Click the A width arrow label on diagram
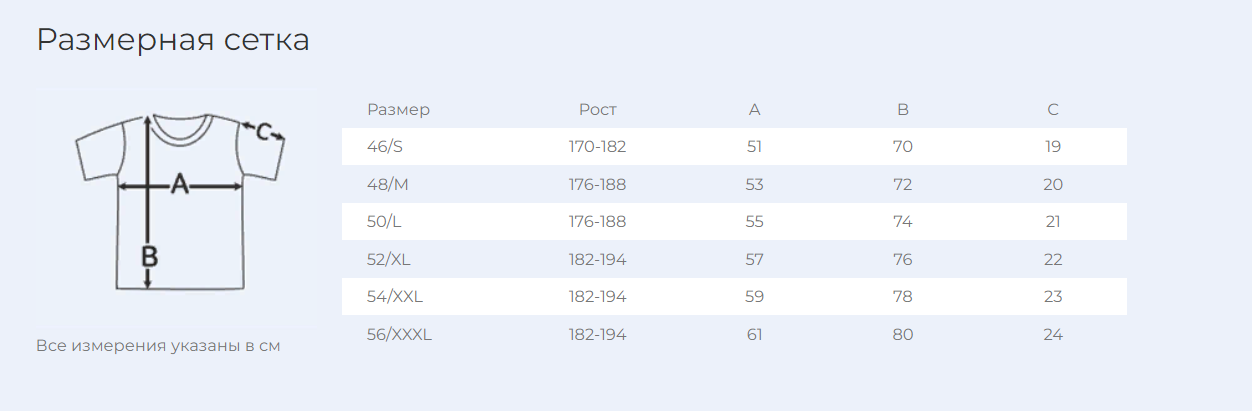Screen dimensions: 1252x412 pos(180,185)
